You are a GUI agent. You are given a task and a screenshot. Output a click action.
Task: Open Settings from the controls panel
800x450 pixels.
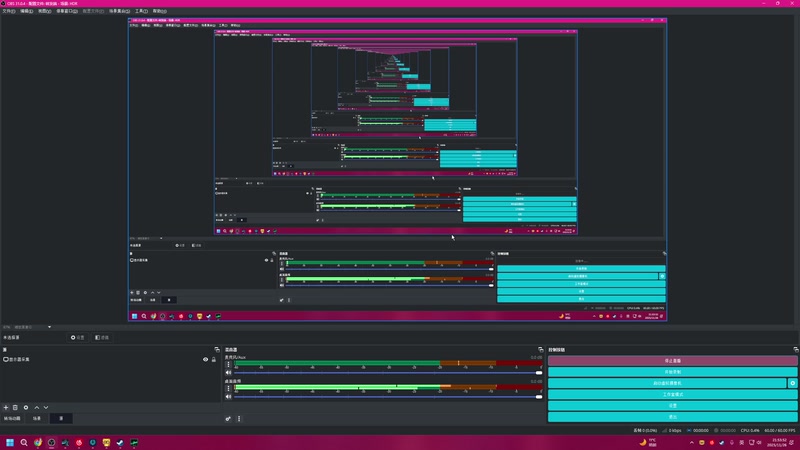[x=672, y=406]
